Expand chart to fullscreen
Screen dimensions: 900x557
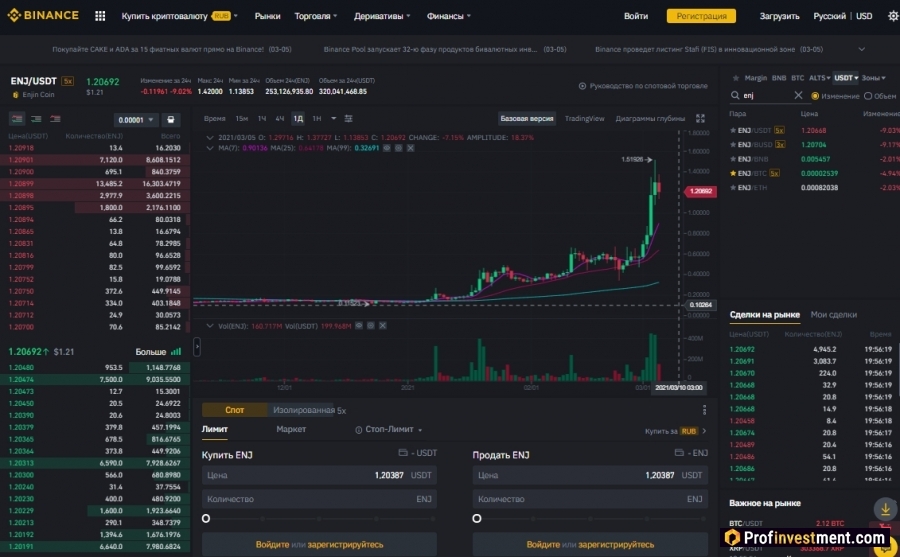click(x=700, y=118)
